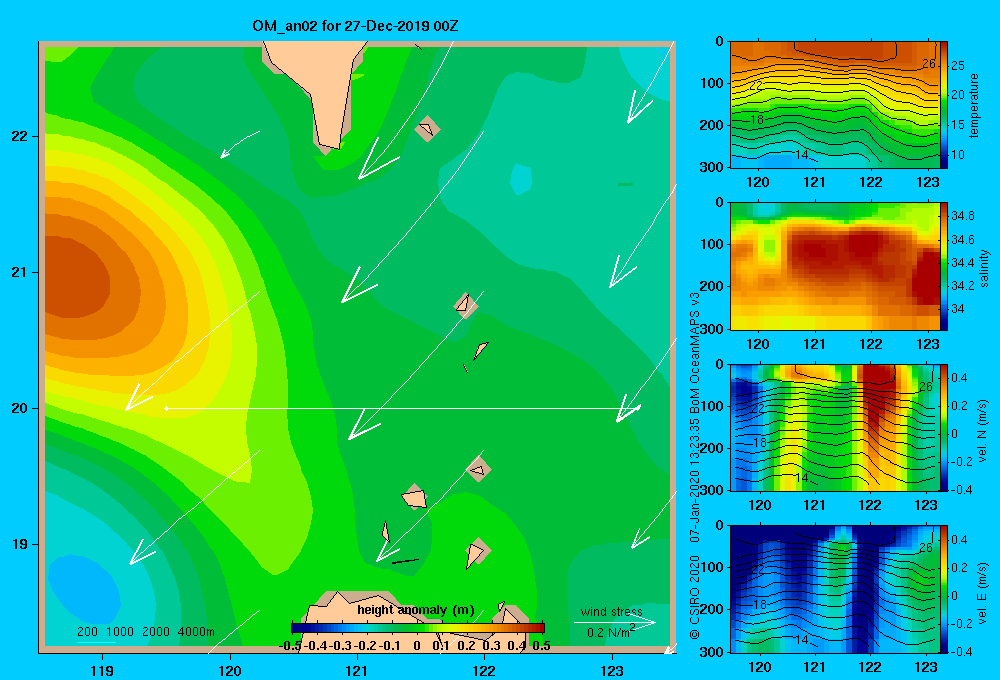This screenshot has width=1000, height=680.
Task: Click the transect line's western endpoint dot
Action: [166, 408]
